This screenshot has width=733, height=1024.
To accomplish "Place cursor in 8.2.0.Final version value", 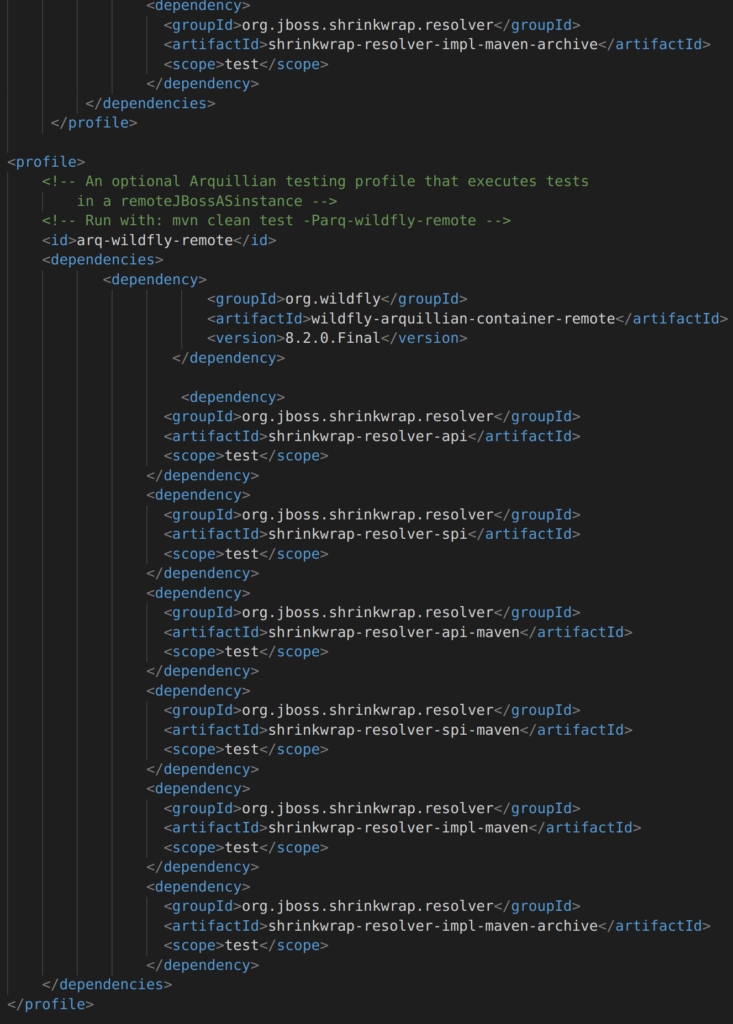I will pos(333,338).
